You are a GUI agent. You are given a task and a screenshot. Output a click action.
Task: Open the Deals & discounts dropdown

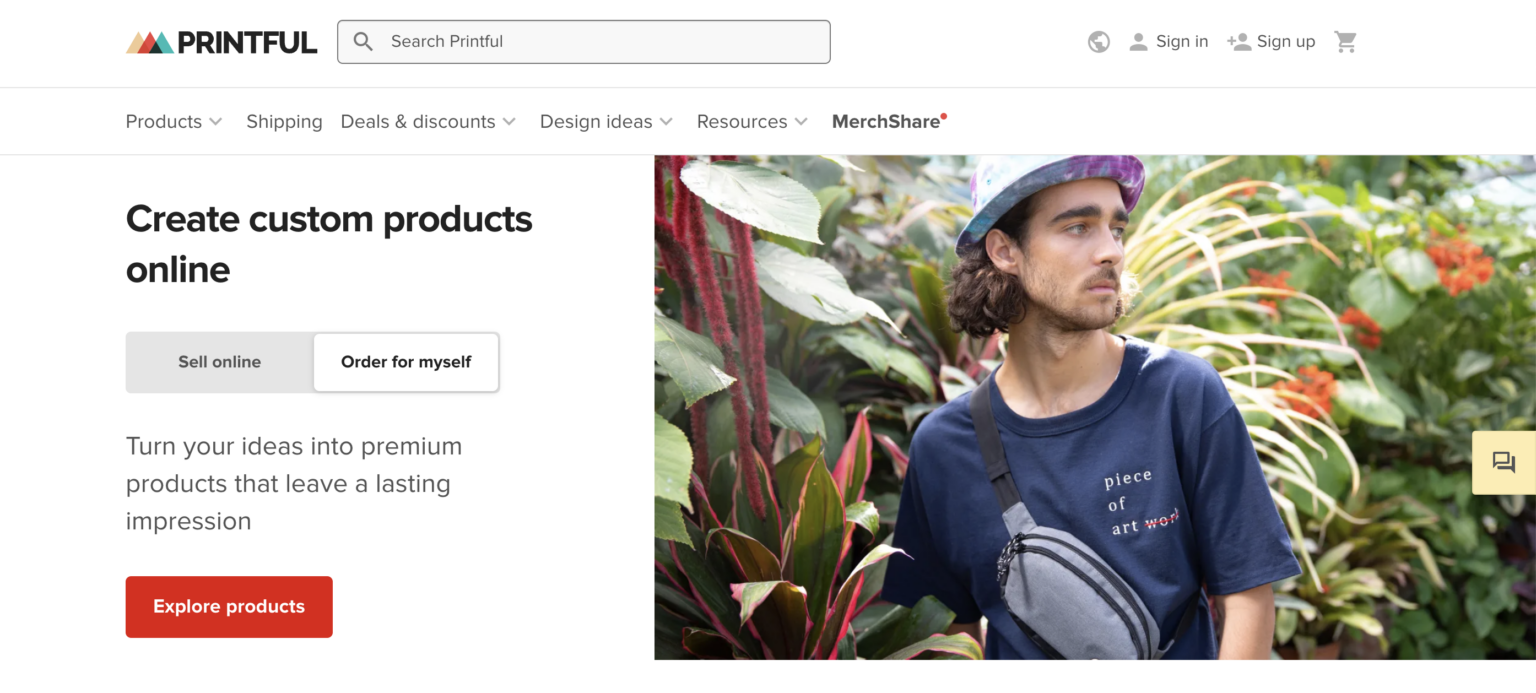click(x=428, y=121)
